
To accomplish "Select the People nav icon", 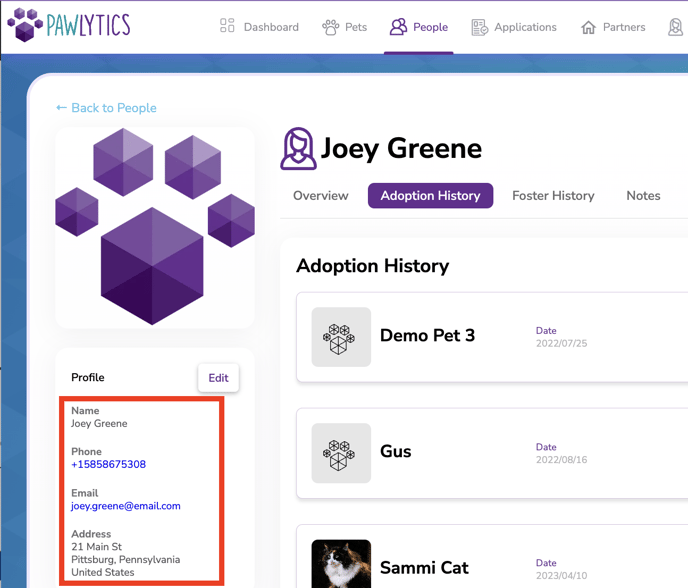I will click(x=399, y=27).
